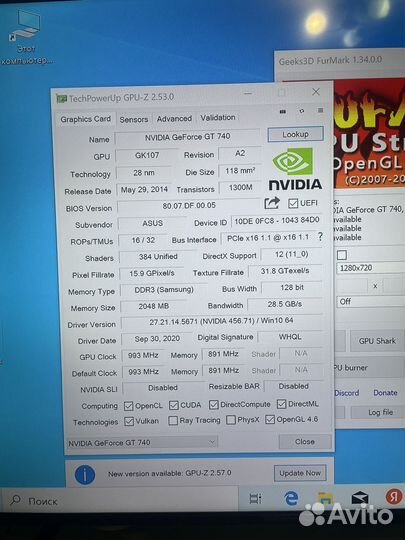Click the Die Size value 118 mm²
The width and height of the screenshot is (405, 540).
(x=240, y=170)
